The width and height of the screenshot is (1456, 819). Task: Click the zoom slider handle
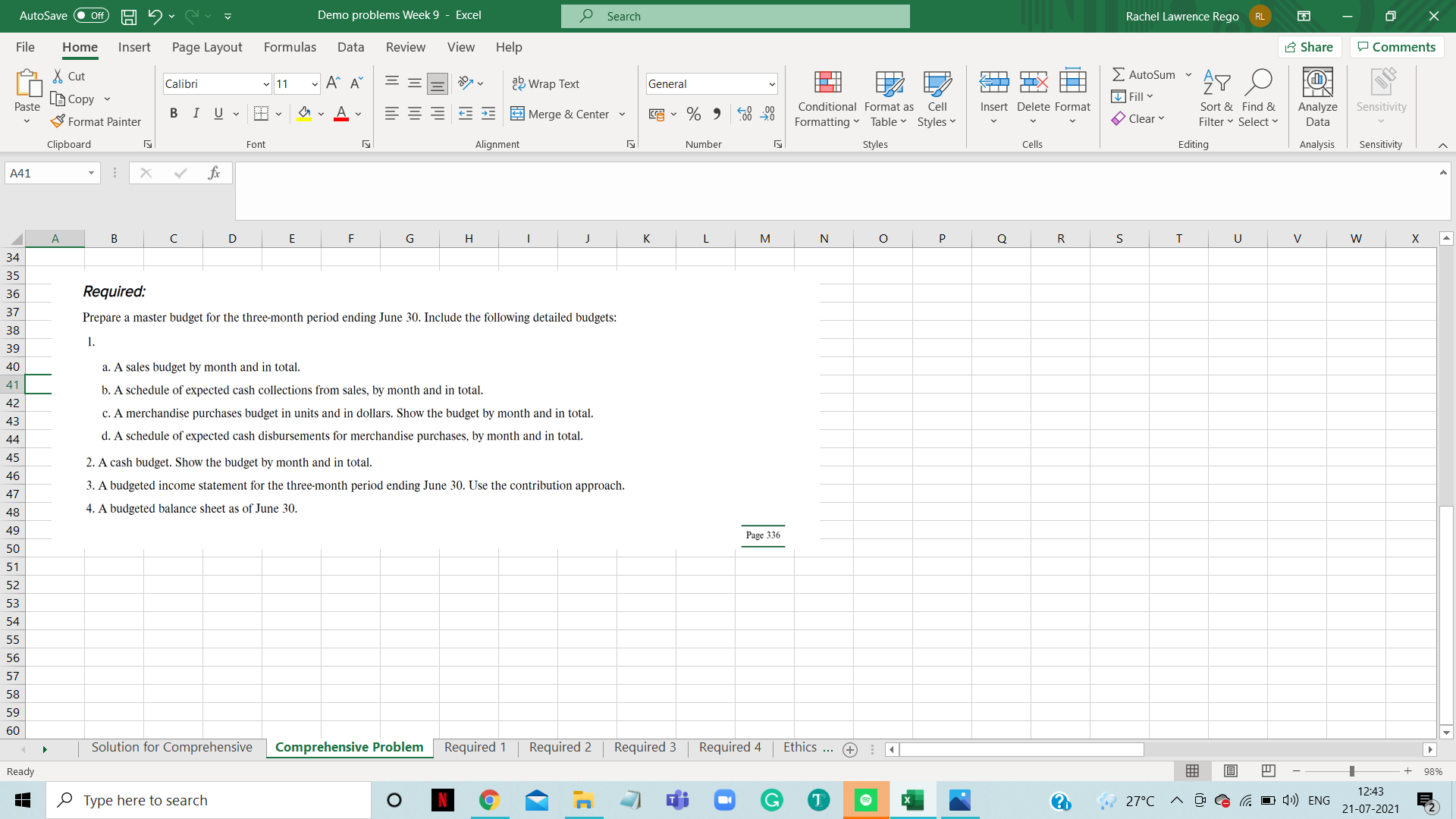click(x=1351, y=771)
